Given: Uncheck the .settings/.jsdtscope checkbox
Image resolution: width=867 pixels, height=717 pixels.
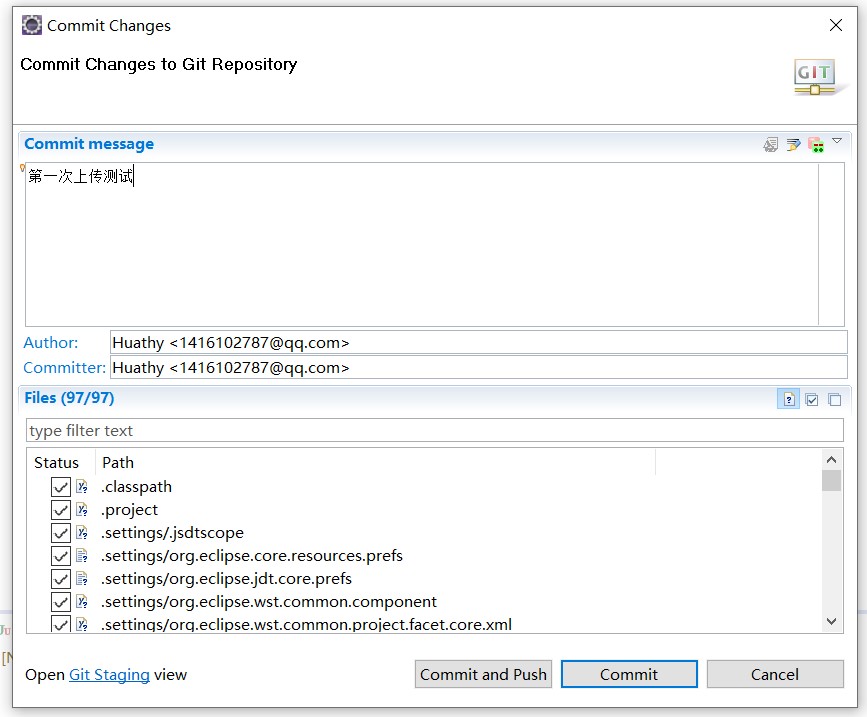Looking at the screenshot, I should (x=61, y=533).
